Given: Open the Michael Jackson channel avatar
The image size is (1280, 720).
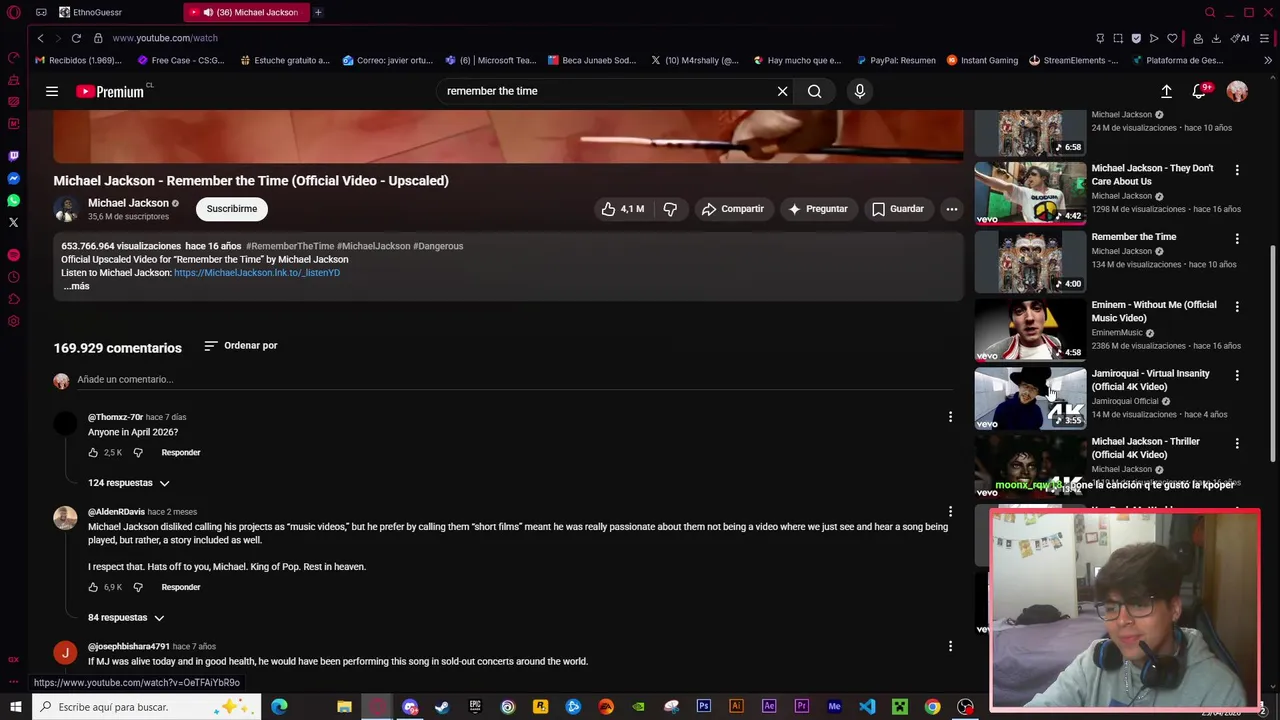Looking at the screenshot, I should (x=66, y=209).
